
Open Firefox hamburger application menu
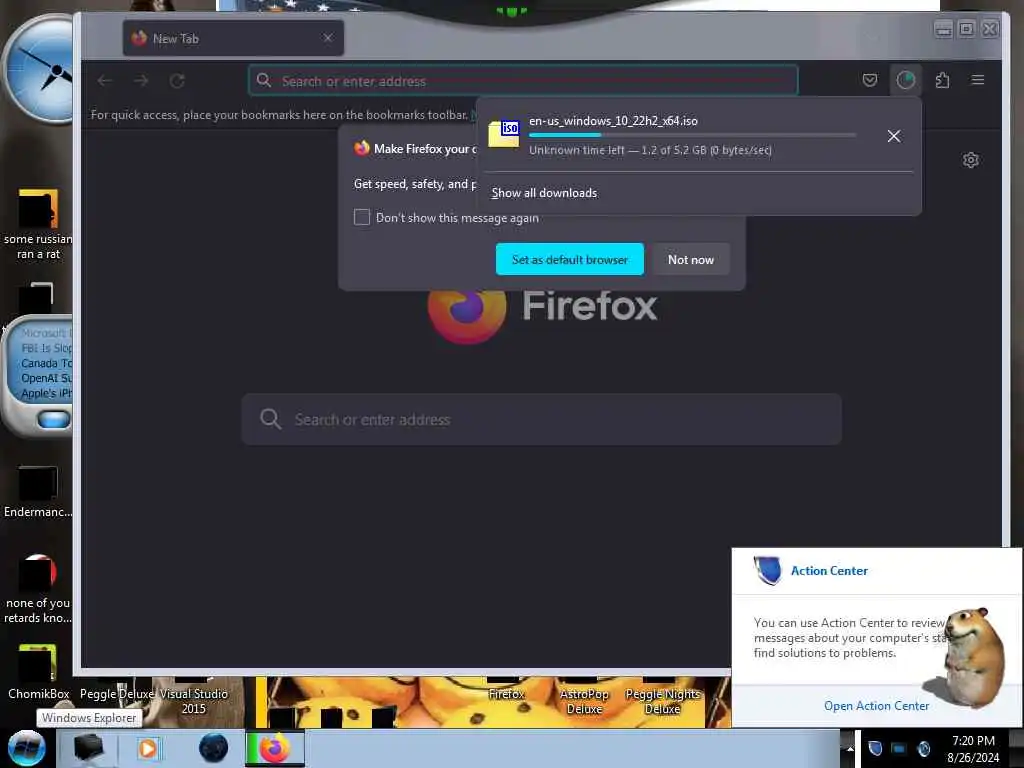point(978,80)
